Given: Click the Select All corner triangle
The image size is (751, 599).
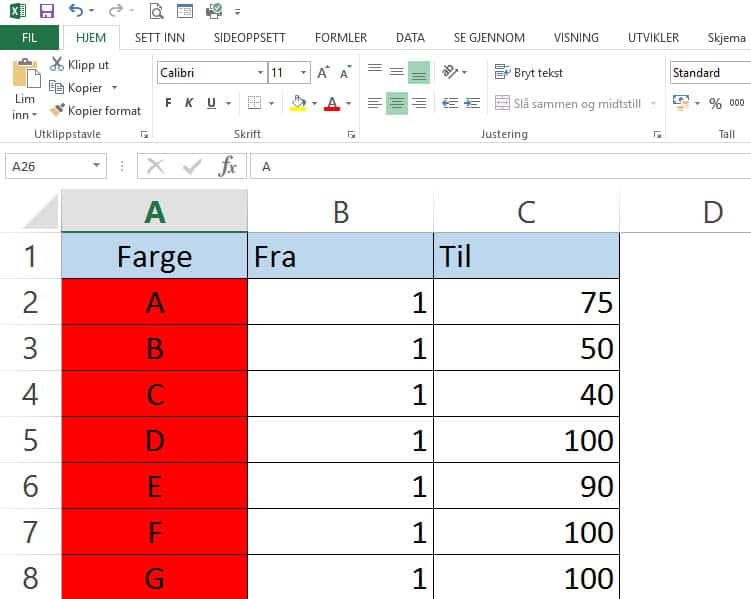Looking at the screenshot, I should click(x=40, y=211).
